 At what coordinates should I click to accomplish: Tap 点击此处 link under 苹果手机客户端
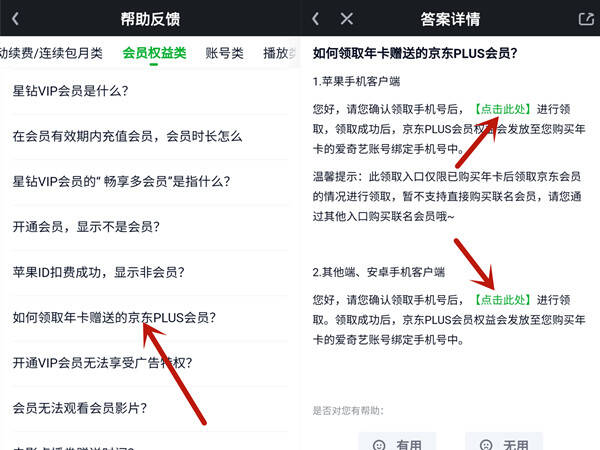(x=502, y=109)
